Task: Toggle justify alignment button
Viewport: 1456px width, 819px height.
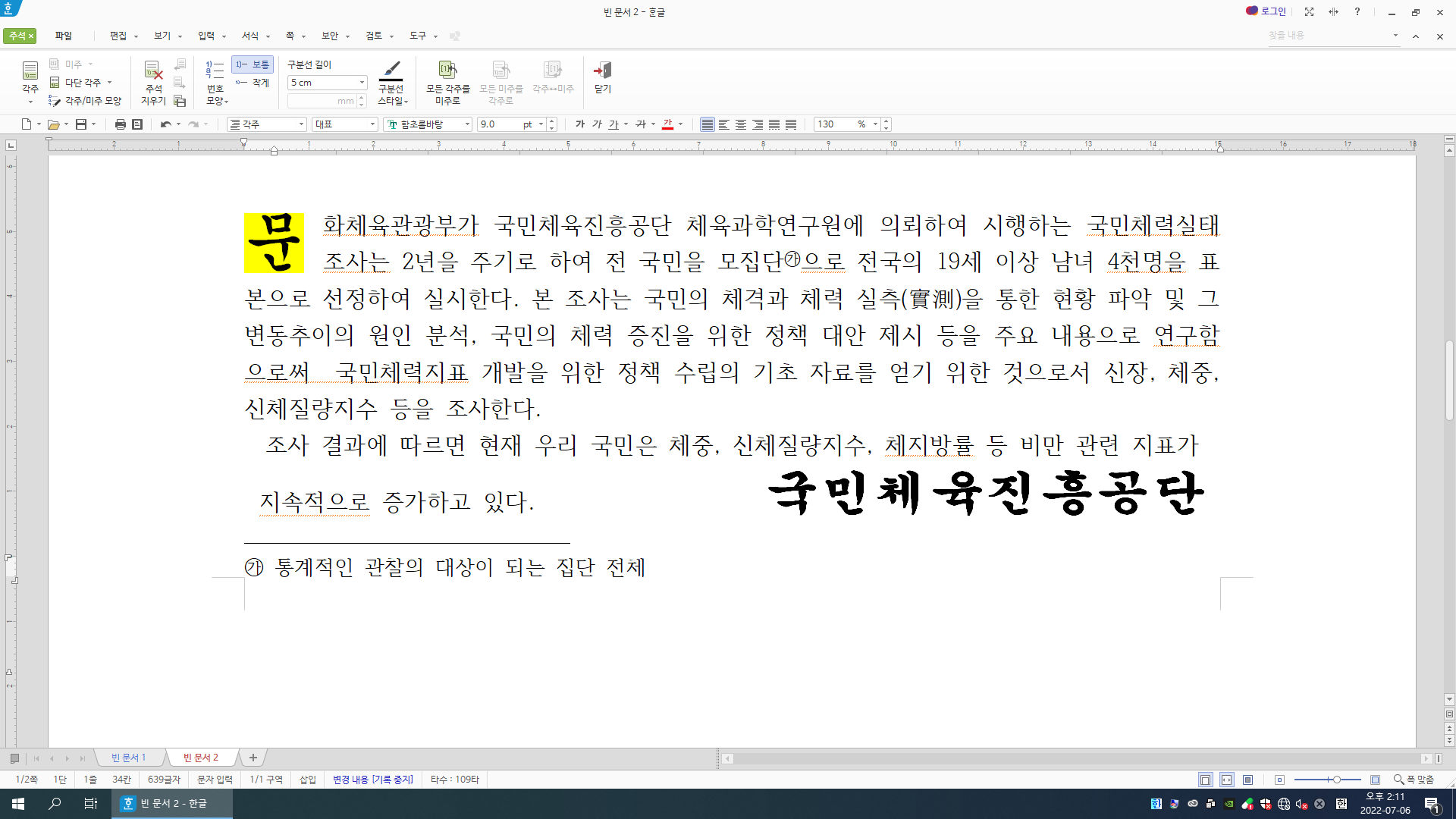Action: click(x=708, y=124)
